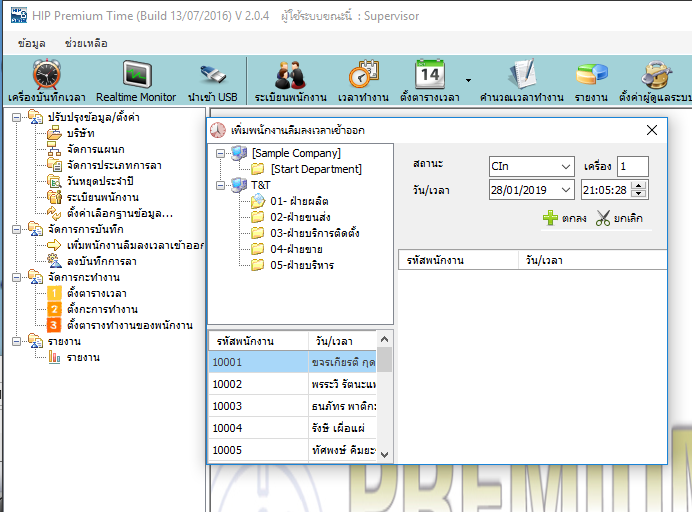Select employee row 10002
This screenshot has width=698, height=512.
click(x=292, y=384)
